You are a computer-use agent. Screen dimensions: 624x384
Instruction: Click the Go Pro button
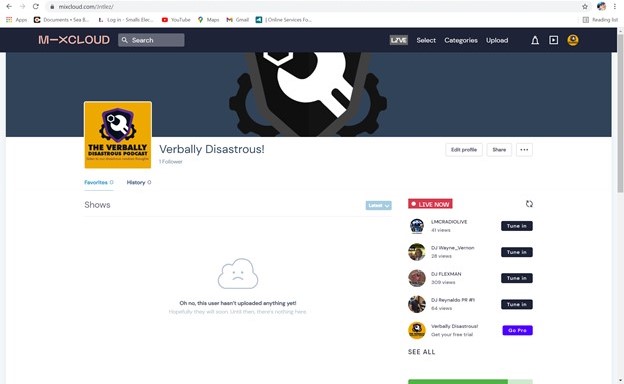517,330
